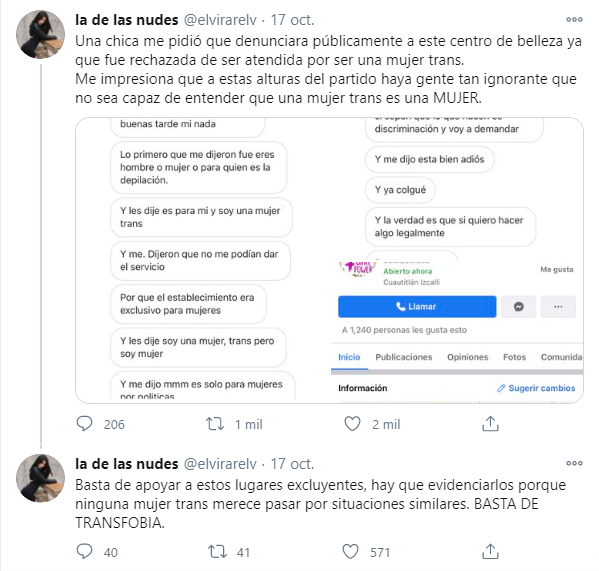Retweet the first tweet with 1 mil retweets
599x571 pixels.
[215, 424]
